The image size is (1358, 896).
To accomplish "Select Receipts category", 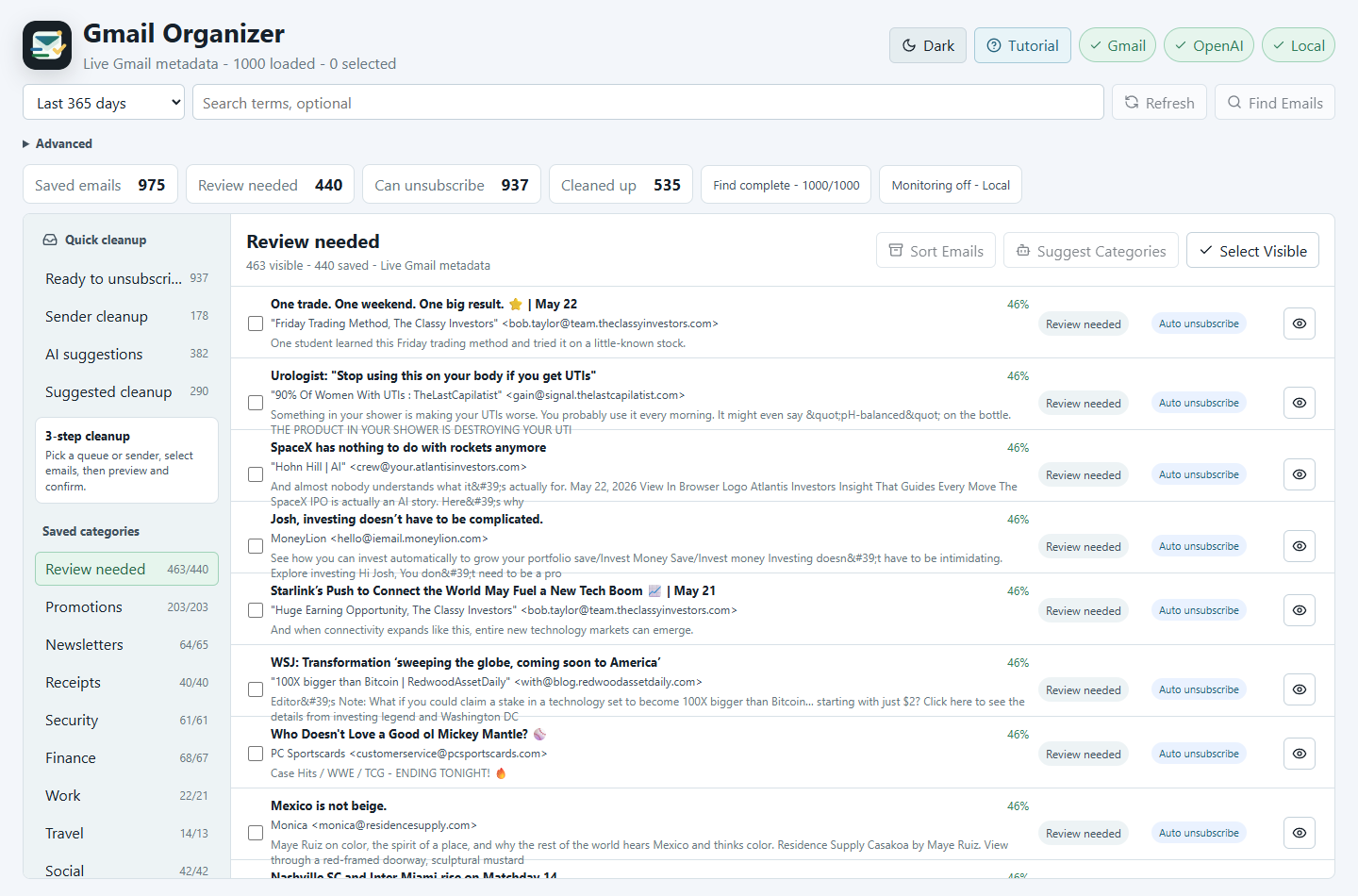I will (x=126, y=682).
